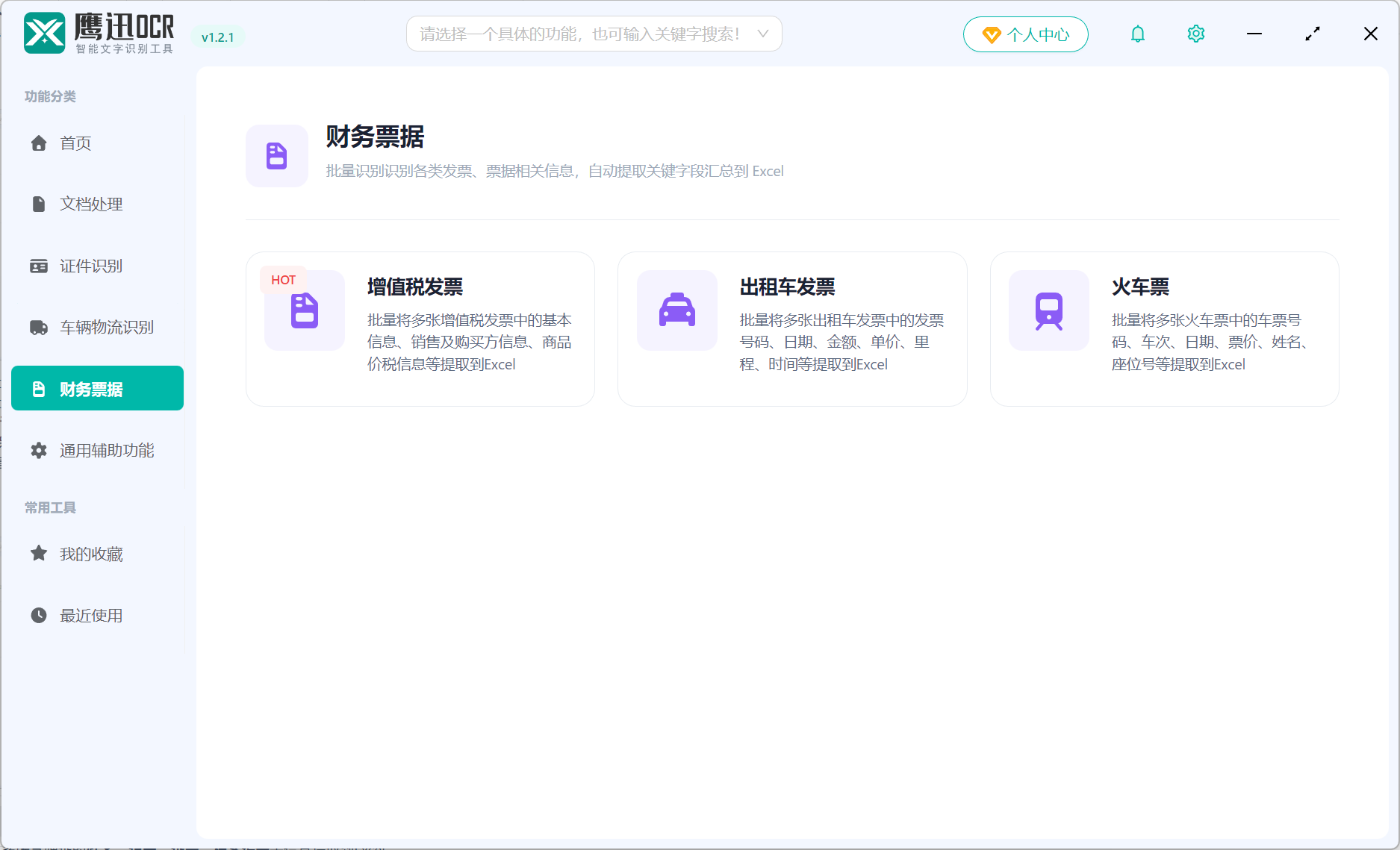Go to 首页 in the sidebar

98,143
